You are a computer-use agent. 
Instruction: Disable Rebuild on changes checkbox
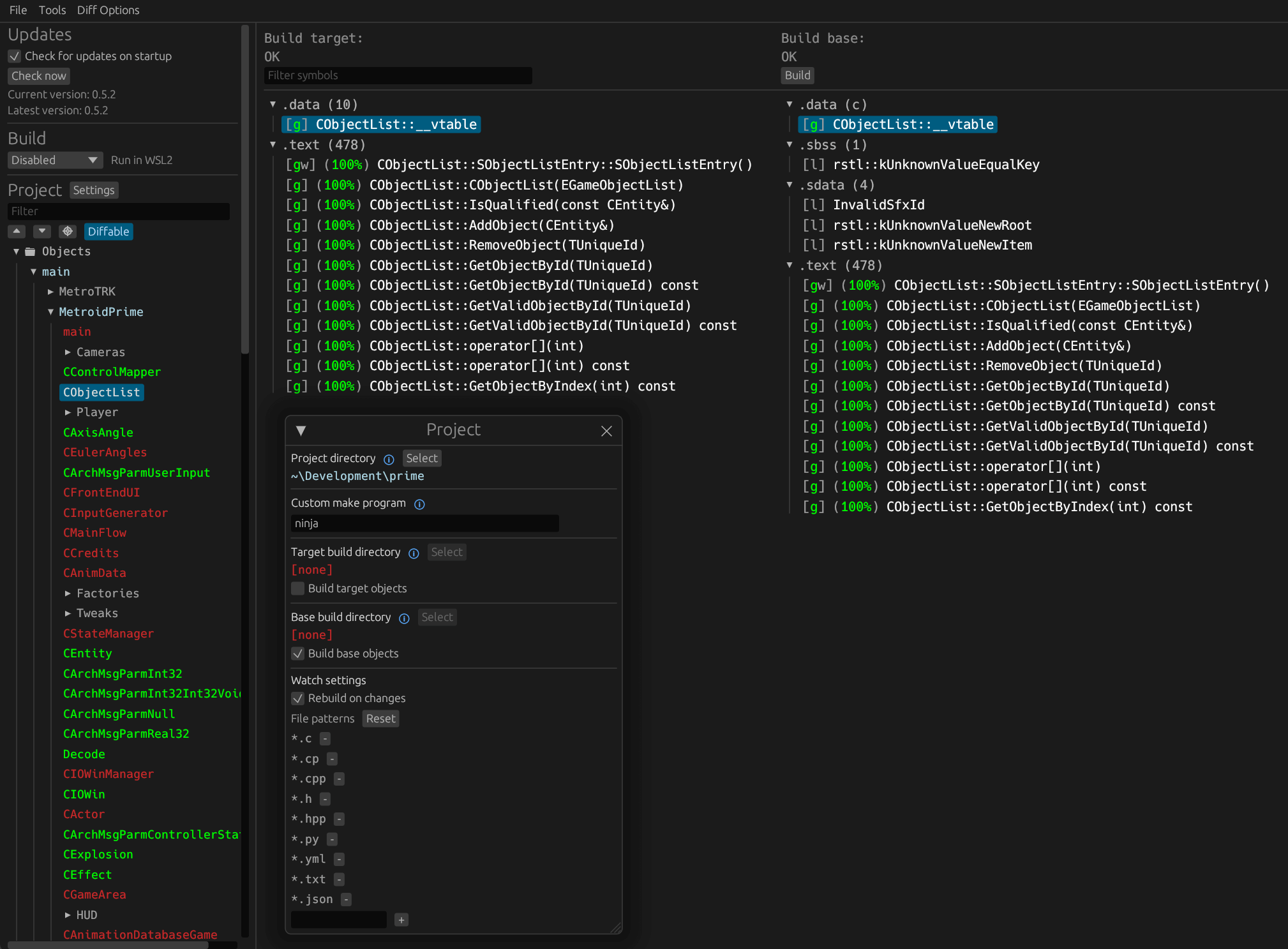coord(298,698)
